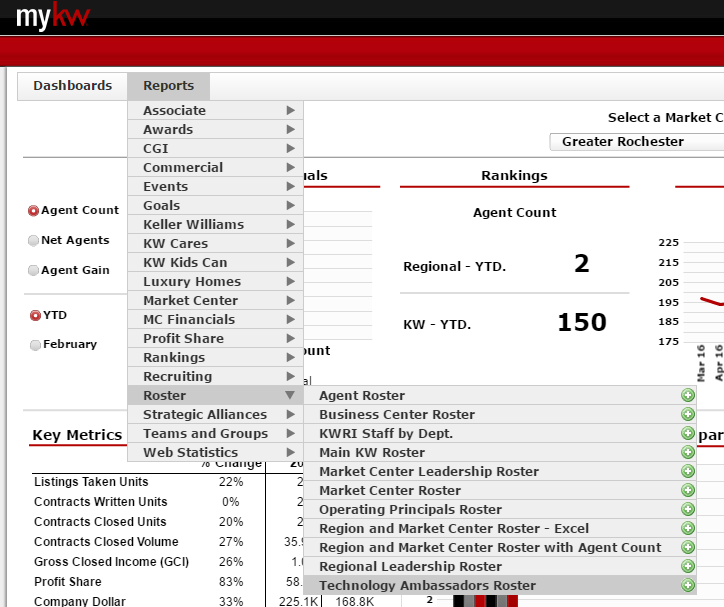Viewport: 724px width, 607px height.
Task: Open the Profit Share menu item
Action: point(215,338)
